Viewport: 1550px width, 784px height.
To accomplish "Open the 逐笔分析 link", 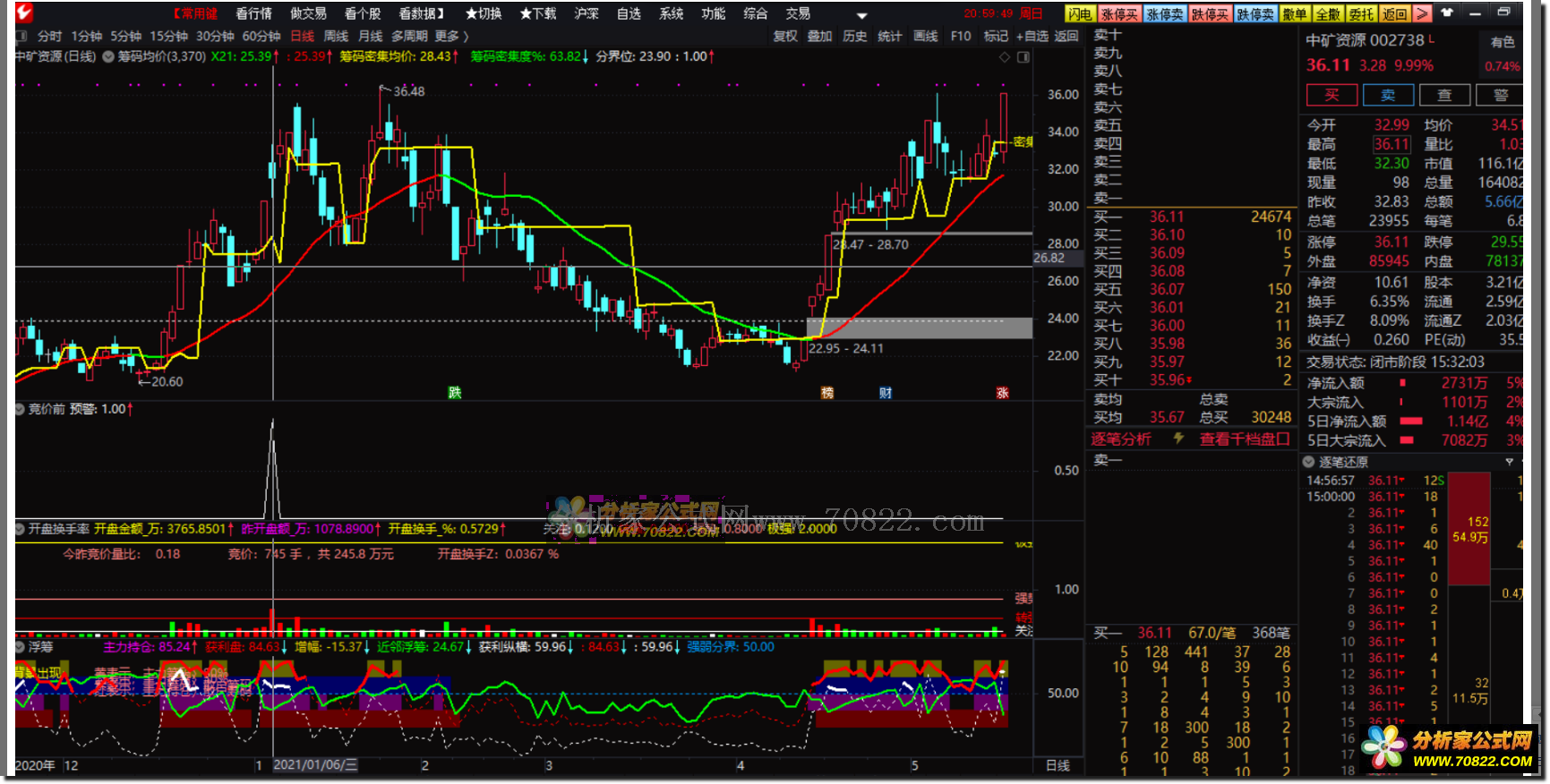I will point(1121,439).
